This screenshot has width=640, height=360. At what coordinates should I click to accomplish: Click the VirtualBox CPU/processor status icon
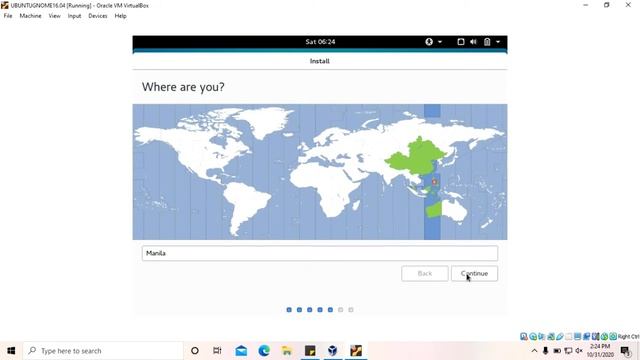click(x=596, y=336)
